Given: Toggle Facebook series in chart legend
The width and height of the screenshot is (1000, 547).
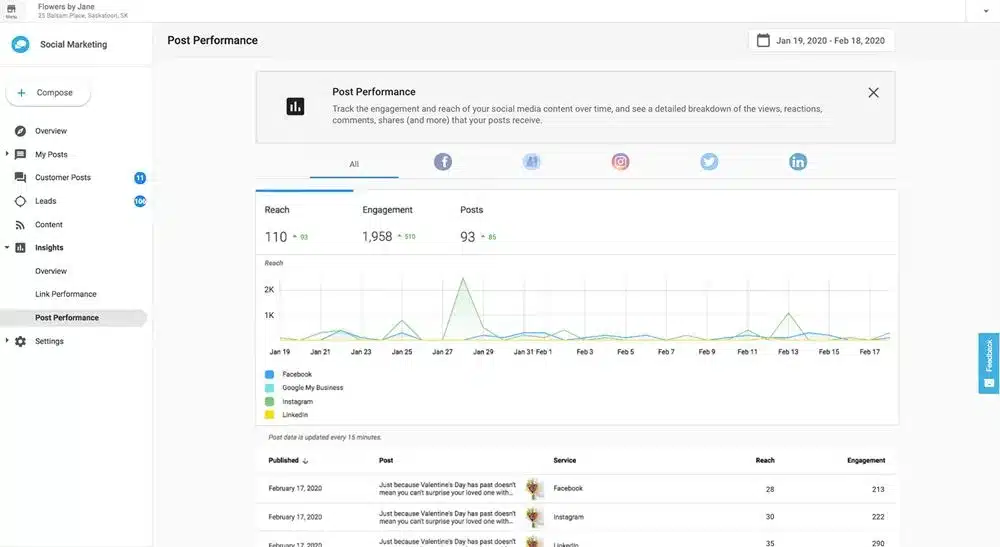Looking at the screenshot, I should tap(270, 374).
